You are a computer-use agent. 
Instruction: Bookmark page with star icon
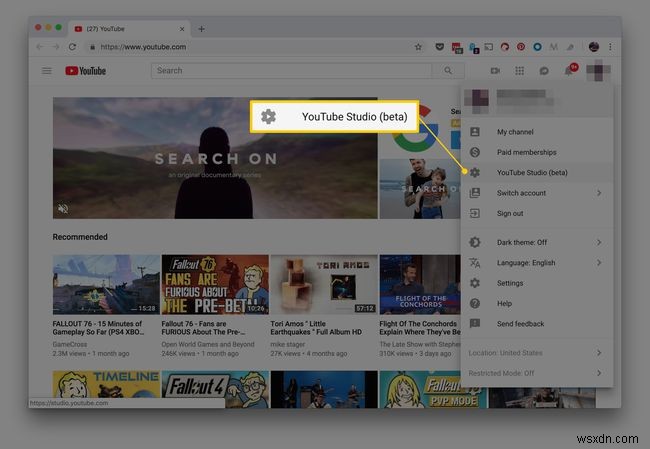(x=418, y=47)
